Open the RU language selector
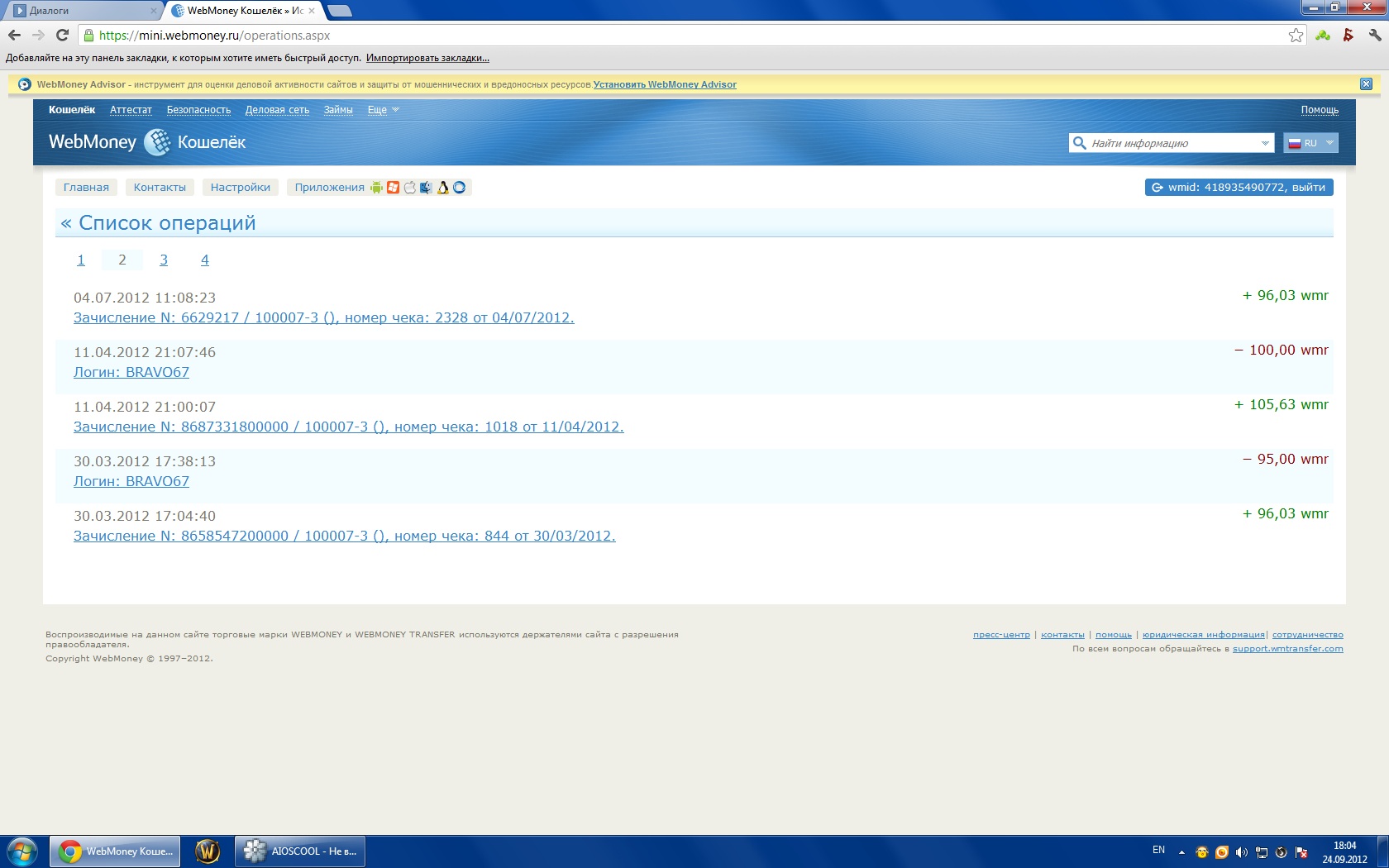 pyautogui.click(x=1310, y=143)
